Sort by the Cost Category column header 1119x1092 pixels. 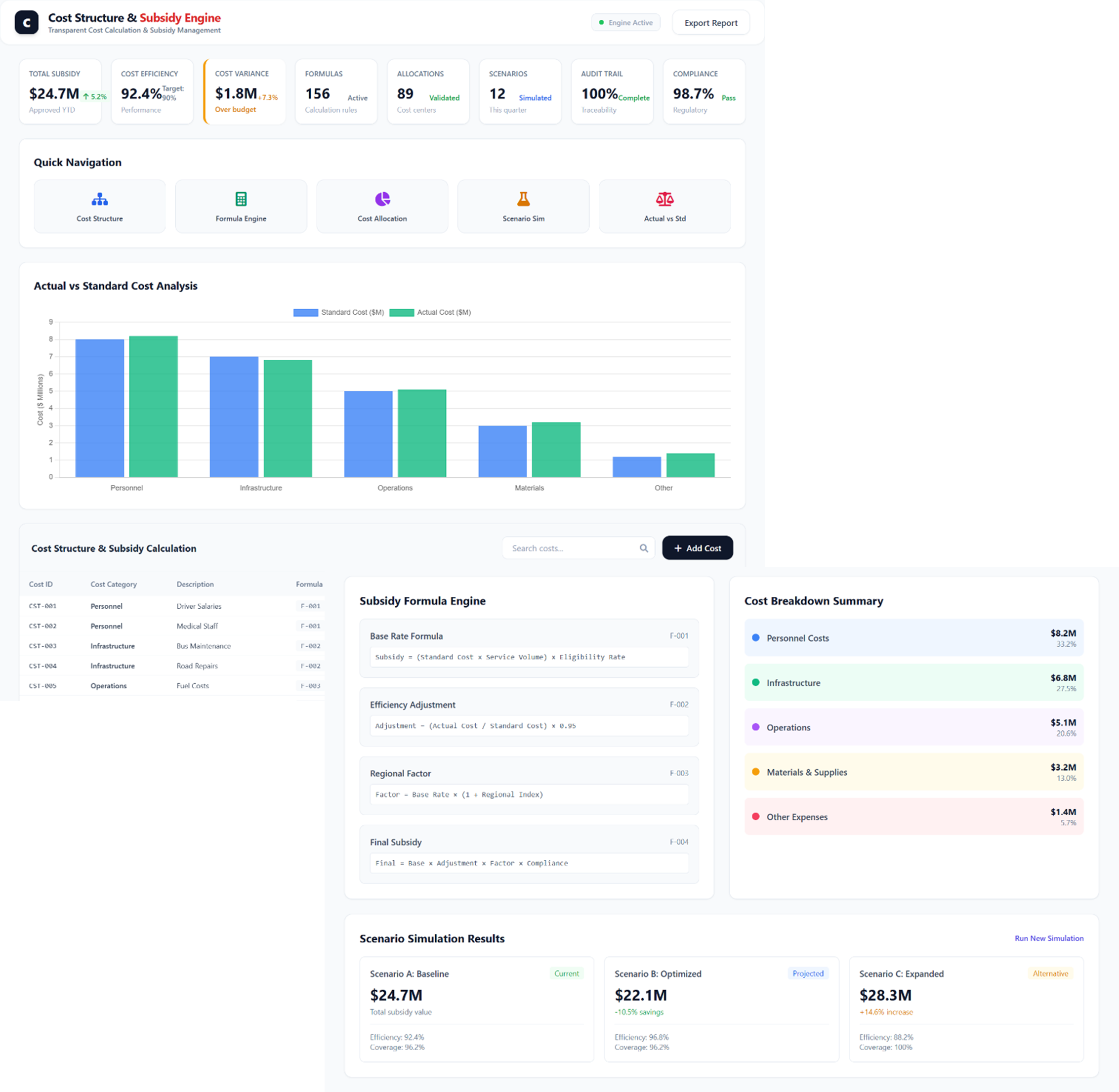tap(114, 585)
